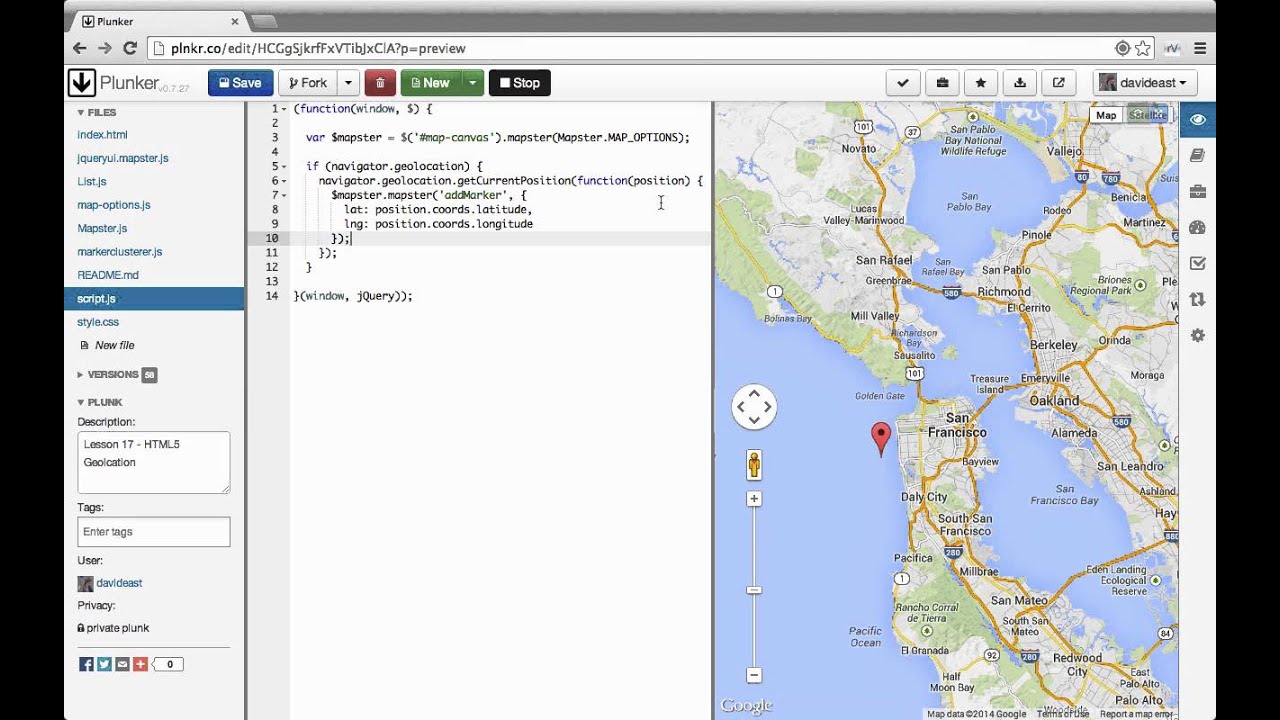Switch map to Satellite view
Image resolution: width=1280 pixels, height=720 pixels.
pos(1147,115)
